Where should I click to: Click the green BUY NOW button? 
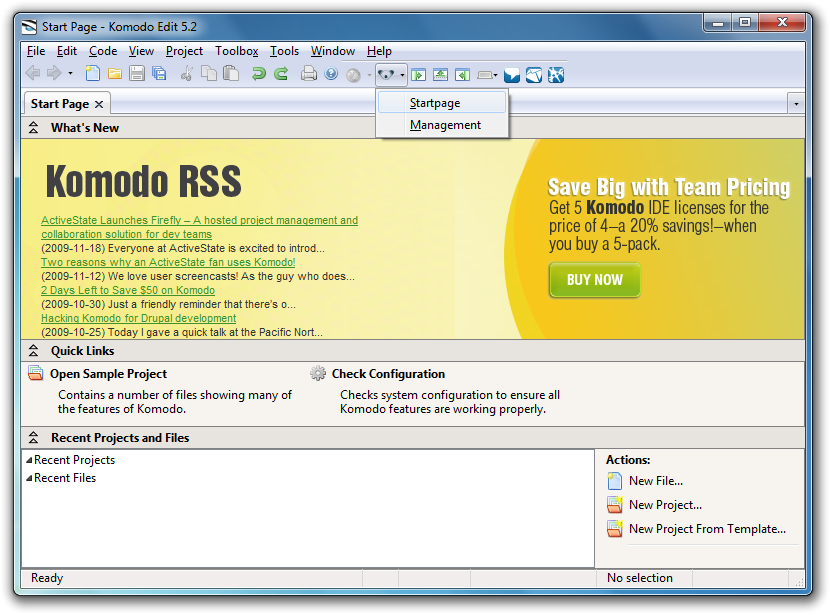[595, 279]
